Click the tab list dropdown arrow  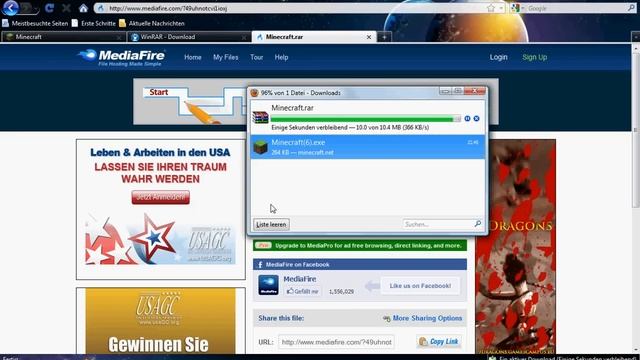636,37
